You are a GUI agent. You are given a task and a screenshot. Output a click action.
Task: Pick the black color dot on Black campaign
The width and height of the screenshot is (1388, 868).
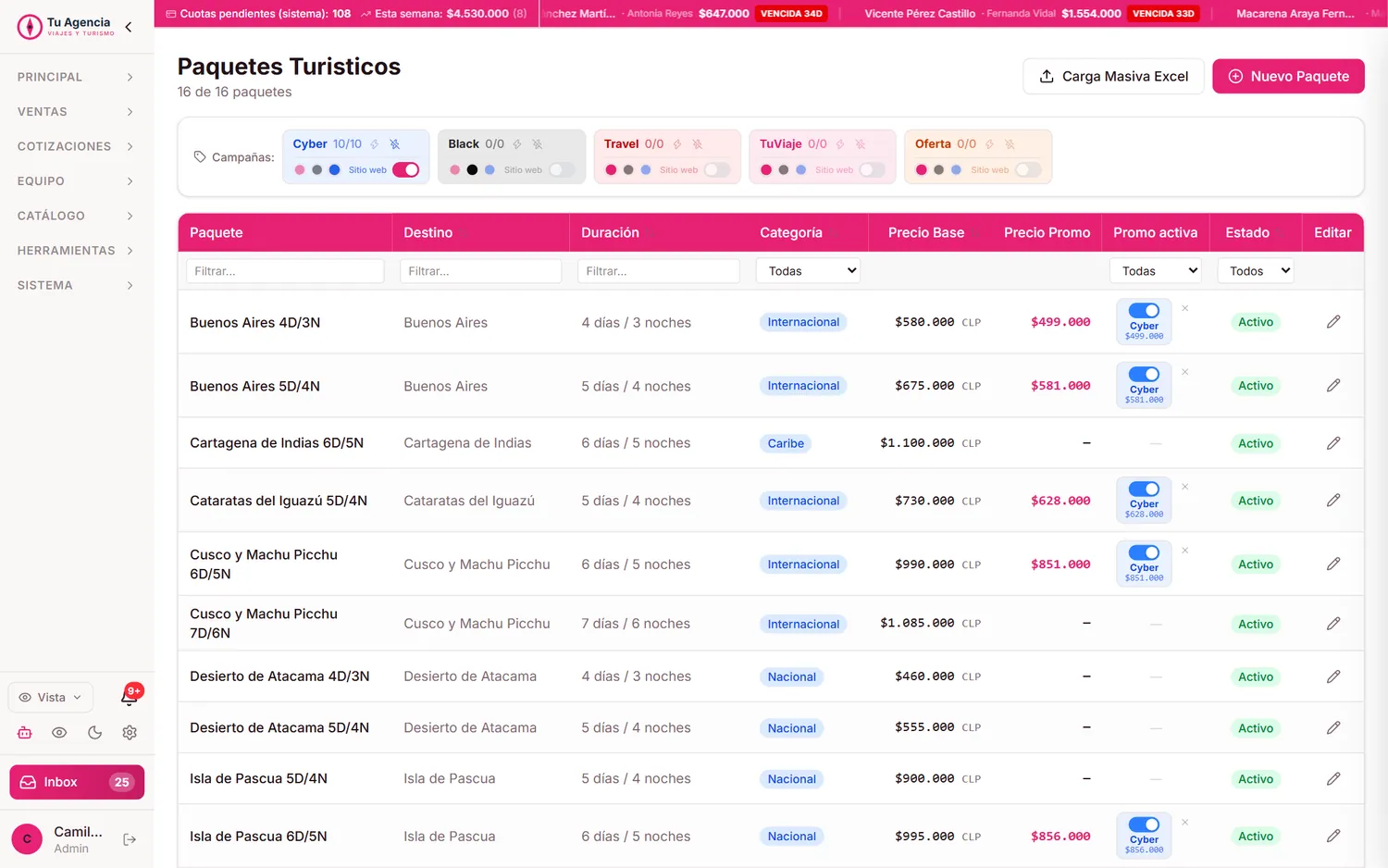tap(472, 170)
